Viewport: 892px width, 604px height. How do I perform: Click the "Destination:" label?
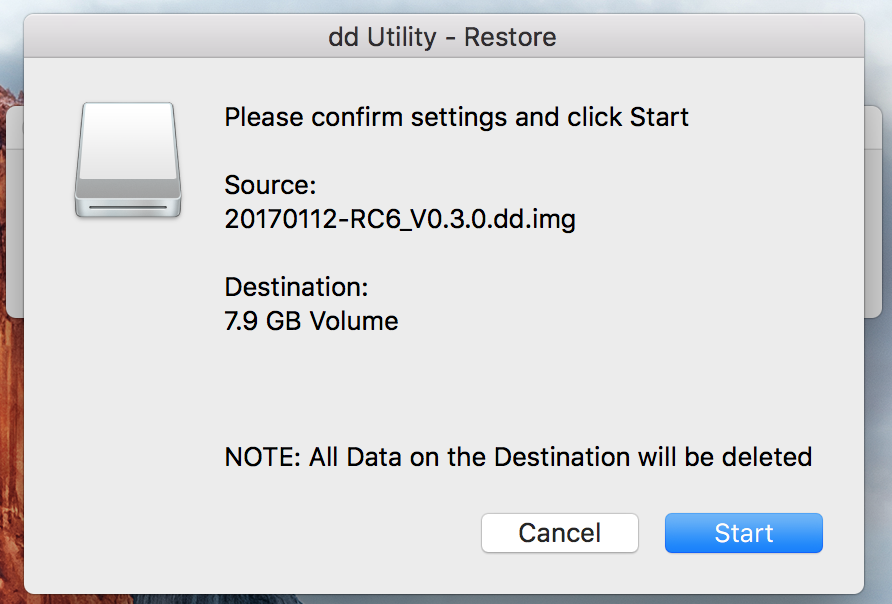tap(296, 288)
